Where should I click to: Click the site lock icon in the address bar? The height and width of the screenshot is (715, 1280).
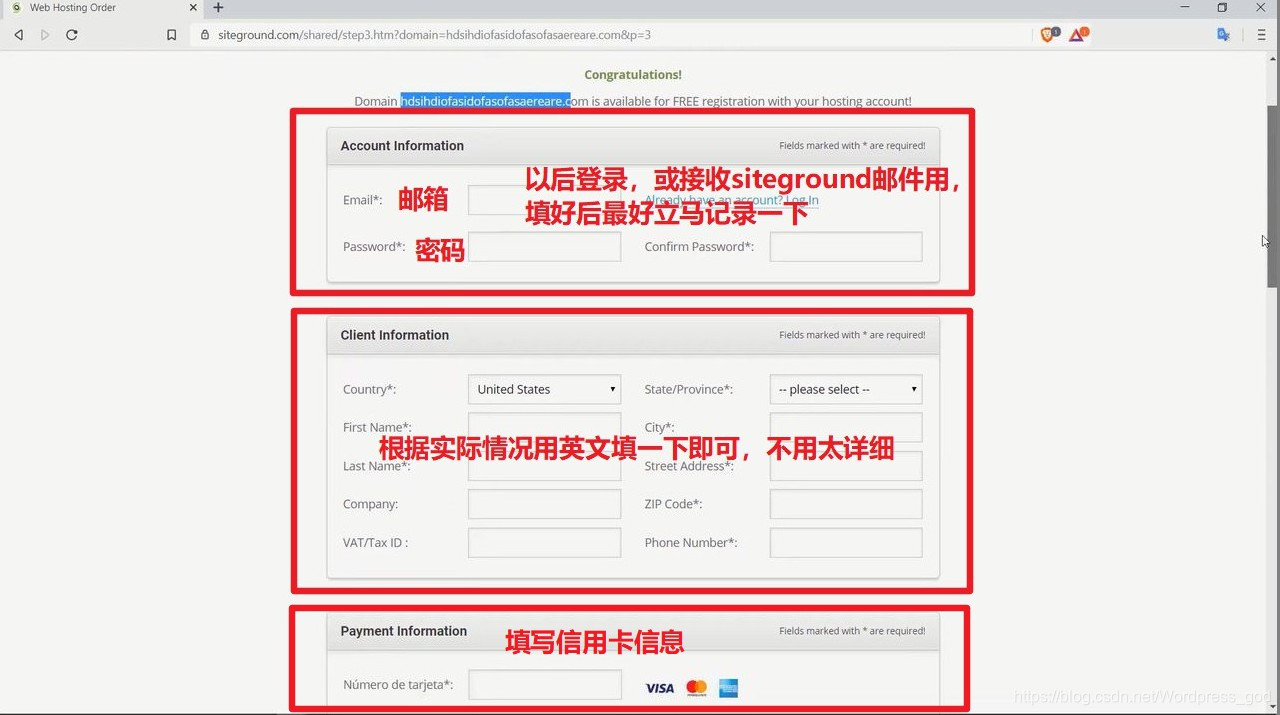pyautogui.click(x=205, y=35)
